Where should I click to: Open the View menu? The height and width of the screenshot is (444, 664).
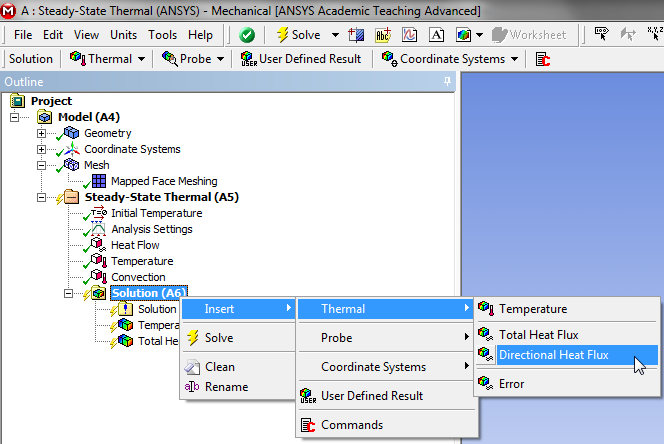coord(86,35)
